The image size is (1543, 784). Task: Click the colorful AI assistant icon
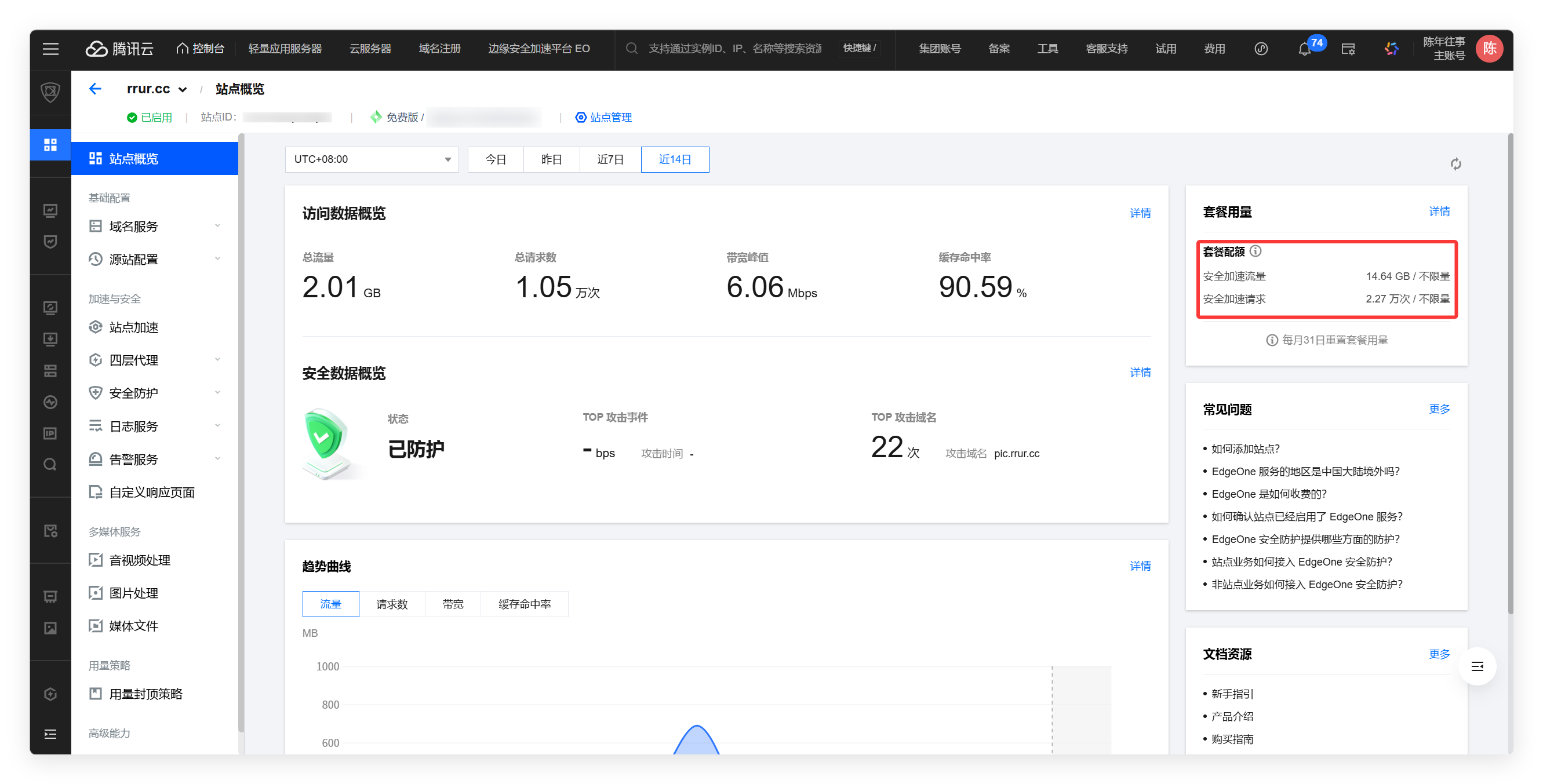coord(1392,49)
